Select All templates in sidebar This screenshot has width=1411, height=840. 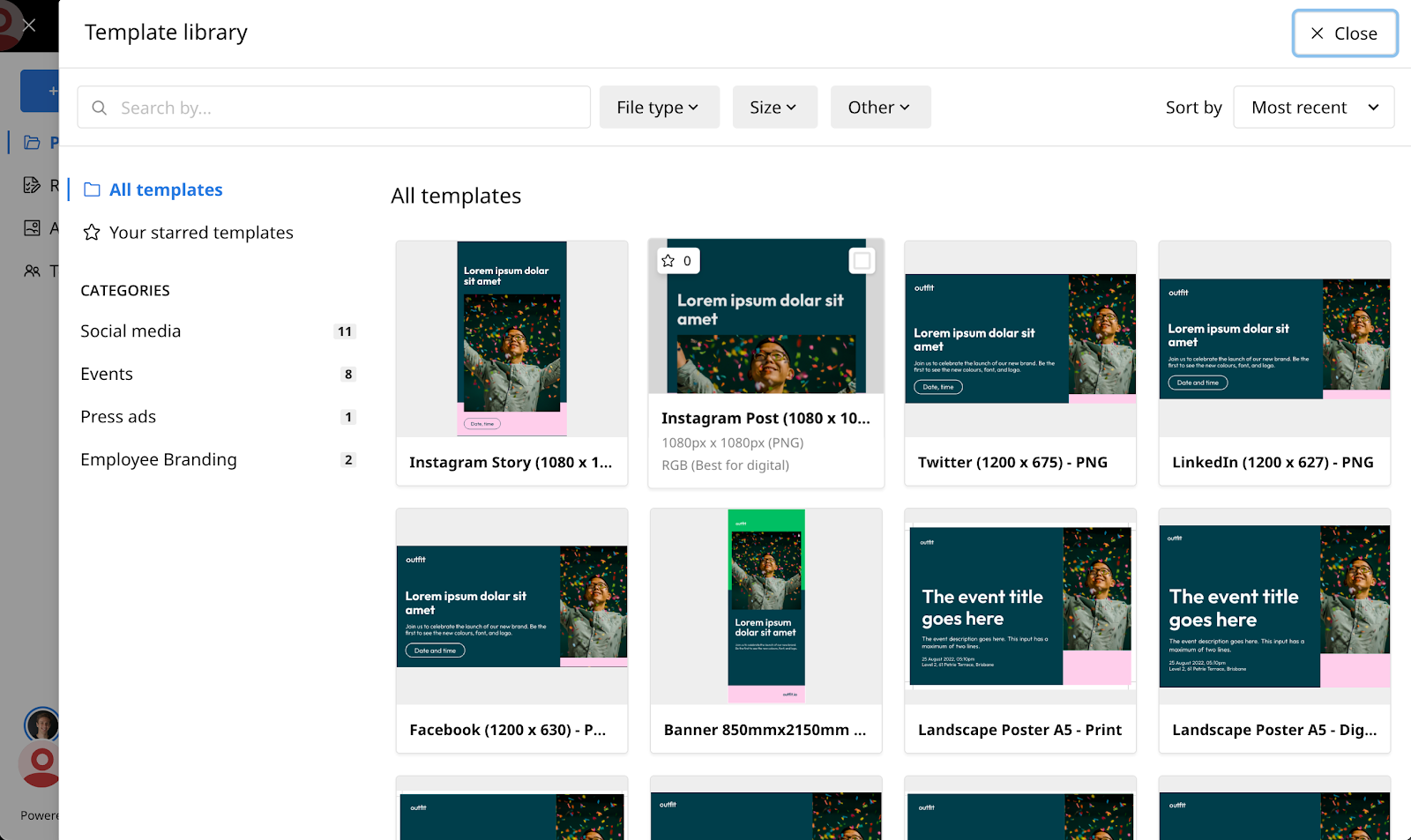click(153, 190)
